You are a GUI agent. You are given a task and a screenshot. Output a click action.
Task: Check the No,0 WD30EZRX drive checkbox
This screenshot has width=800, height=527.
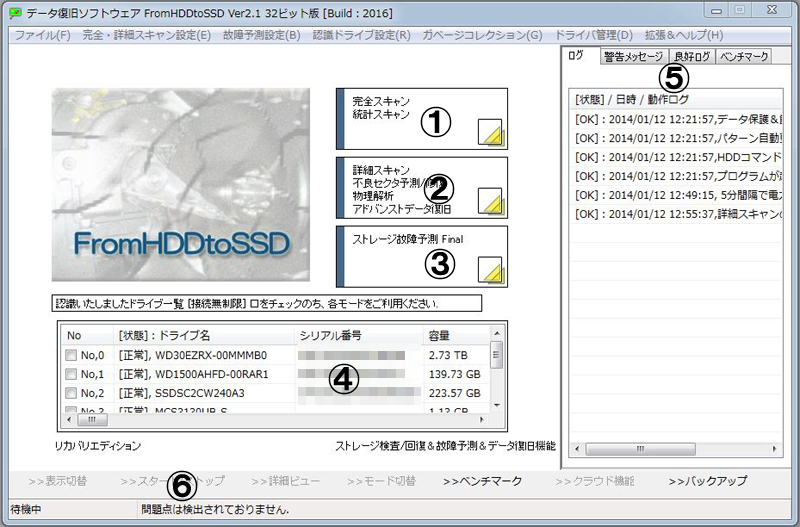71,355
